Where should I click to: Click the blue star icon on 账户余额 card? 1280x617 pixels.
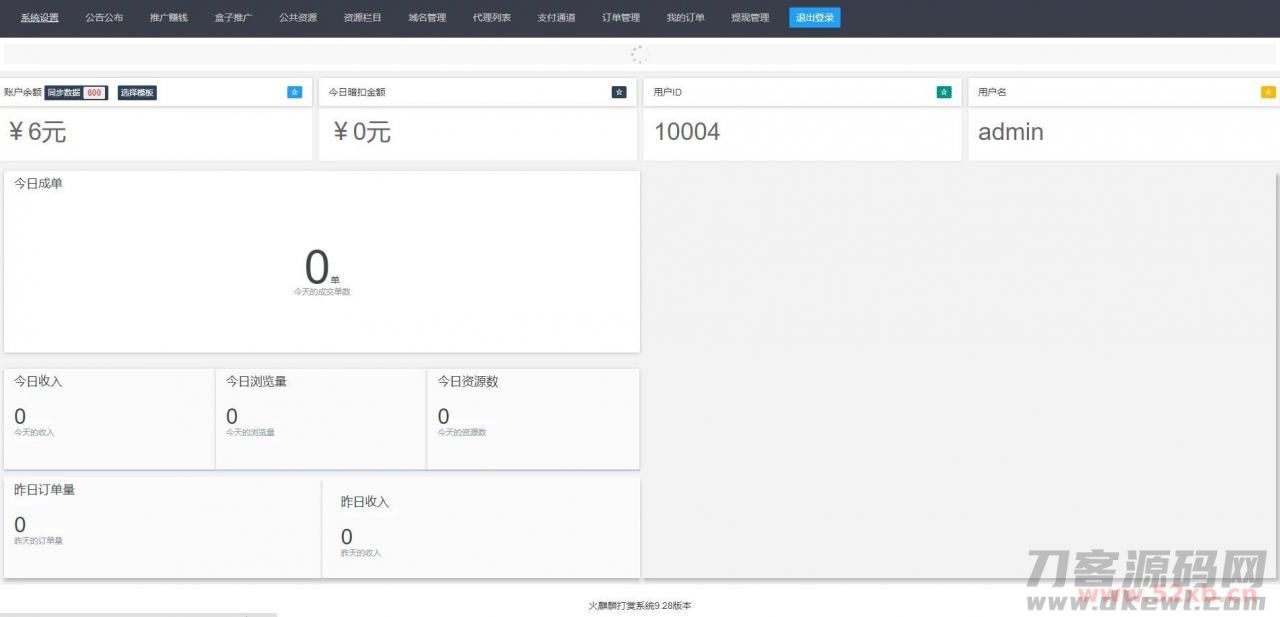coord(294,92)
